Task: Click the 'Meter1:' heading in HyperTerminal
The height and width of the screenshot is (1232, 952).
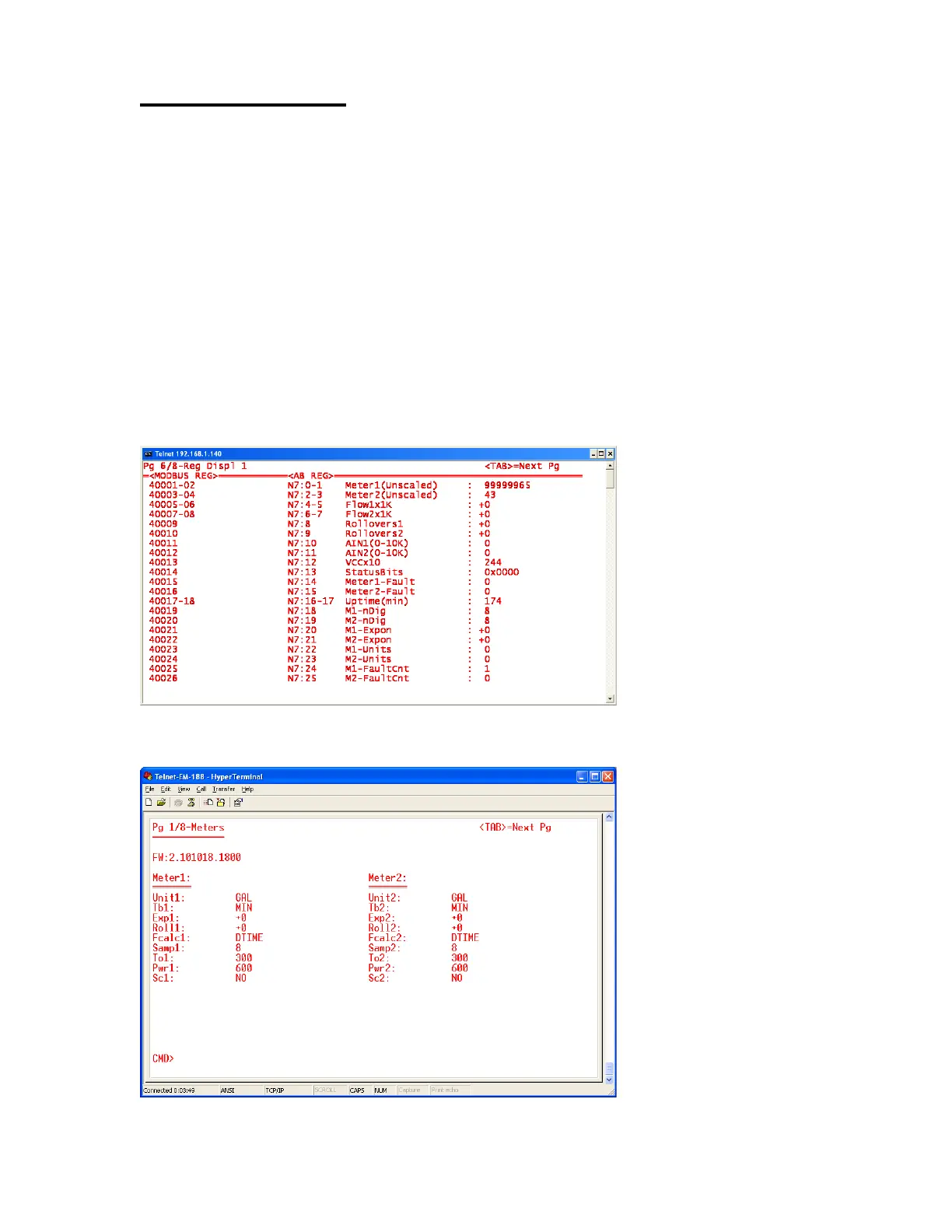Action: pyautogui.click(x=171, y=878)
